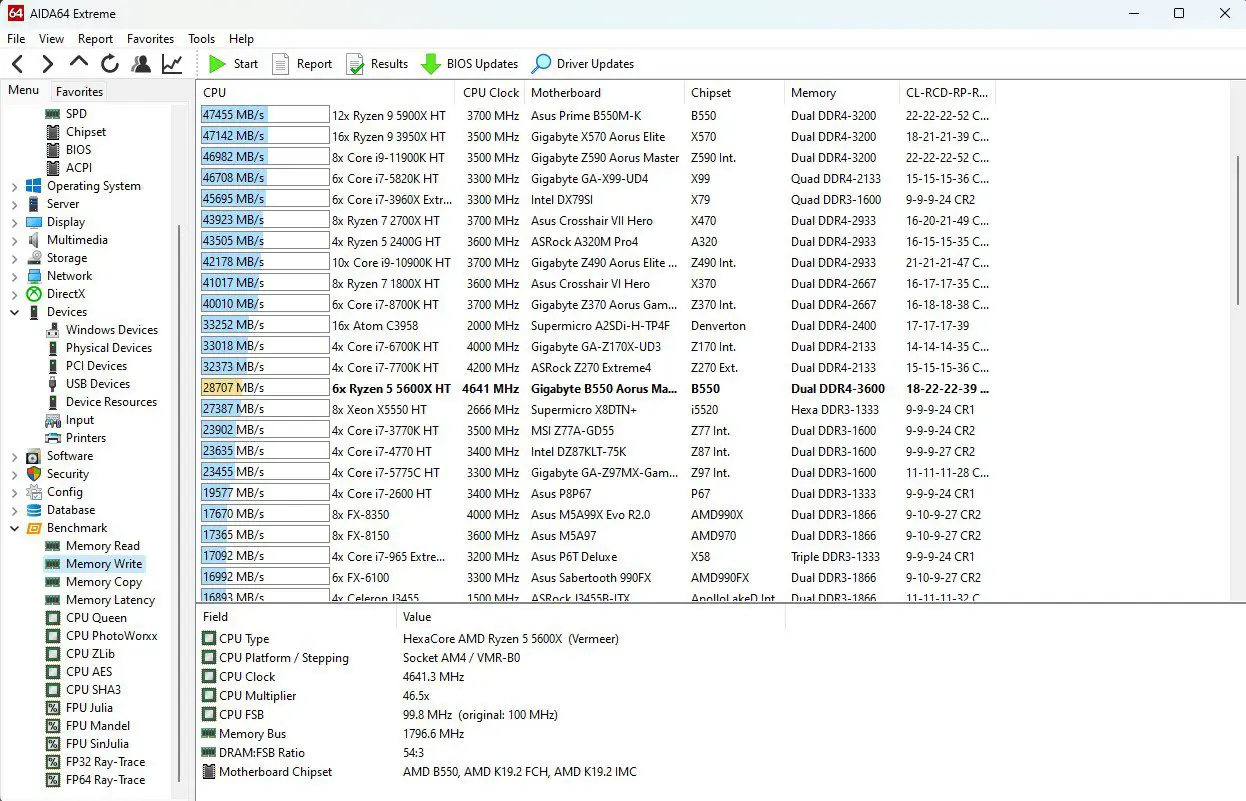Click the Report toolbar button

(302, 64)
